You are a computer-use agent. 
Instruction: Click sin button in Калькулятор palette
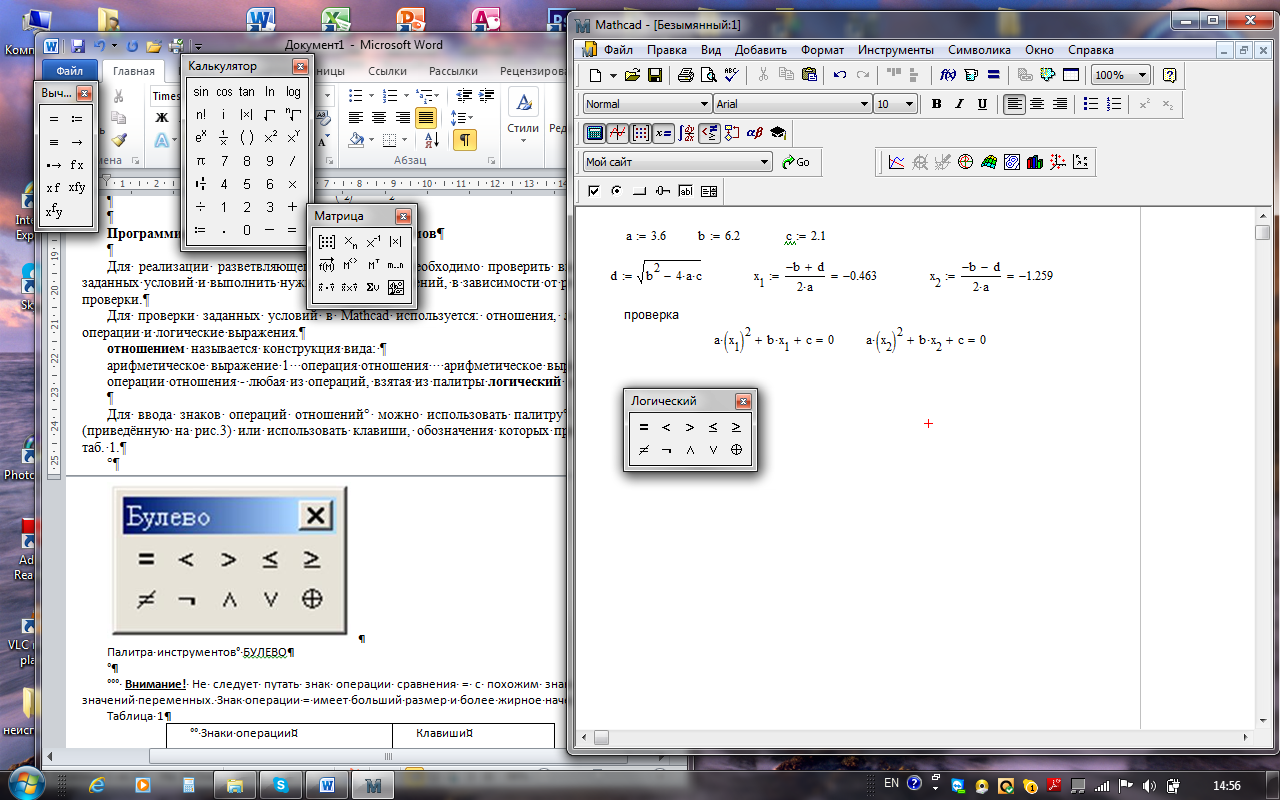coord(201,92)
